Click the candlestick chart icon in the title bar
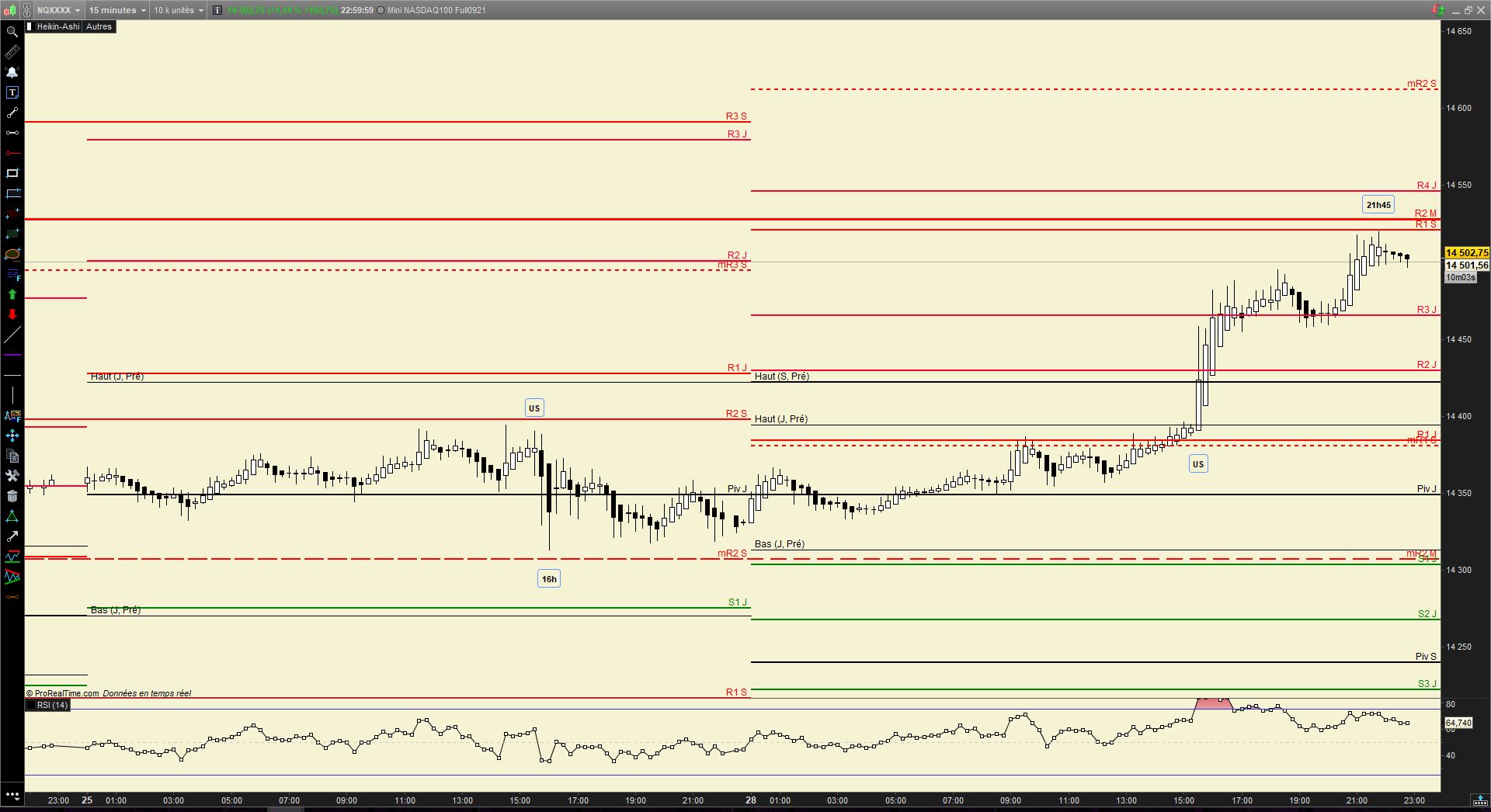Screen dimensions: 1491x812 [x=12, y=10]
